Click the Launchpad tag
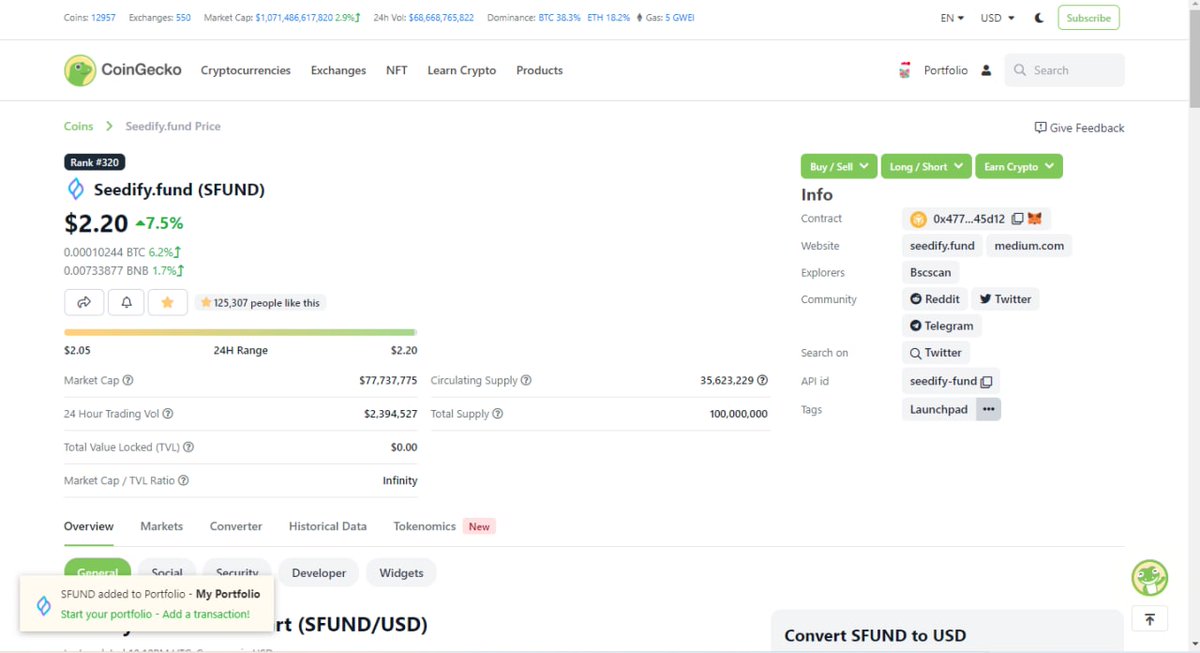 click(x=939, y=409)
